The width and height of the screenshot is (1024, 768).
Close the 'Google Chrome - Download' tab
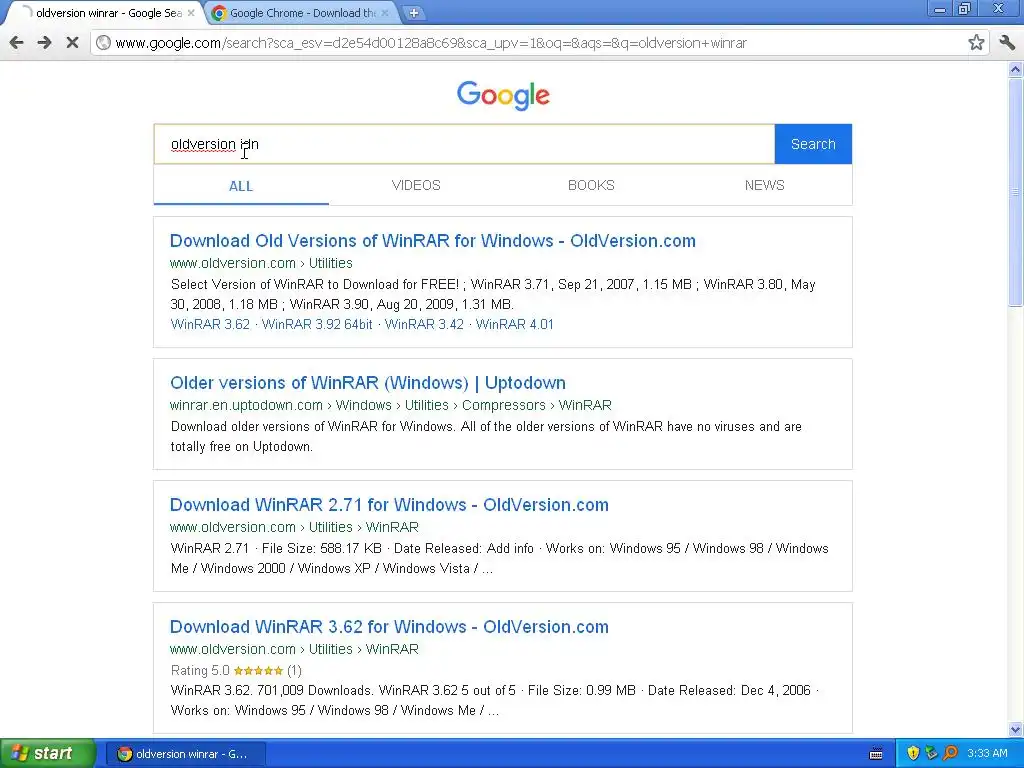point(385,13)
